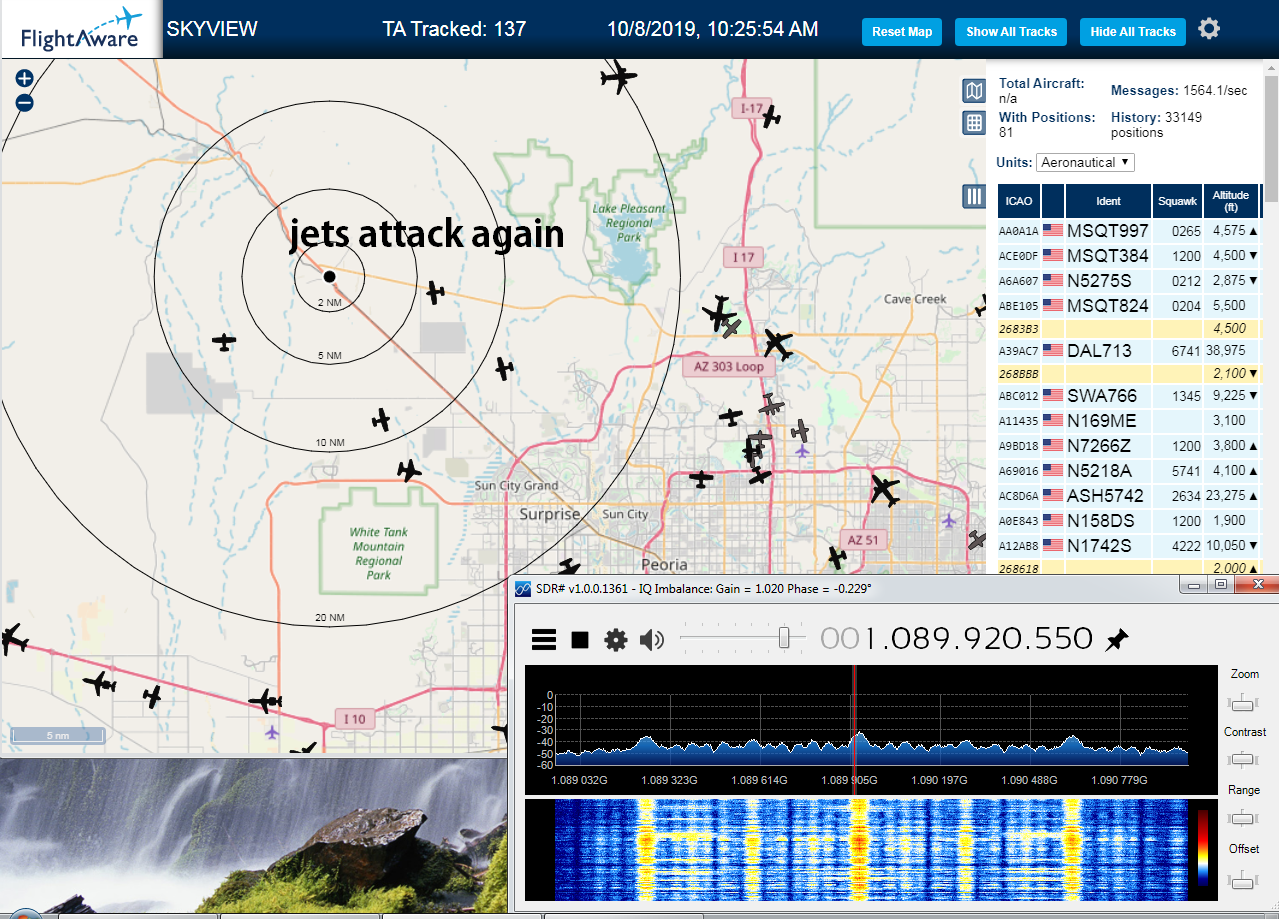The height and width of the screenshot is (919, 1279).
Task: Click the TA Tracked: 137 counter
Action: [454, 29]
